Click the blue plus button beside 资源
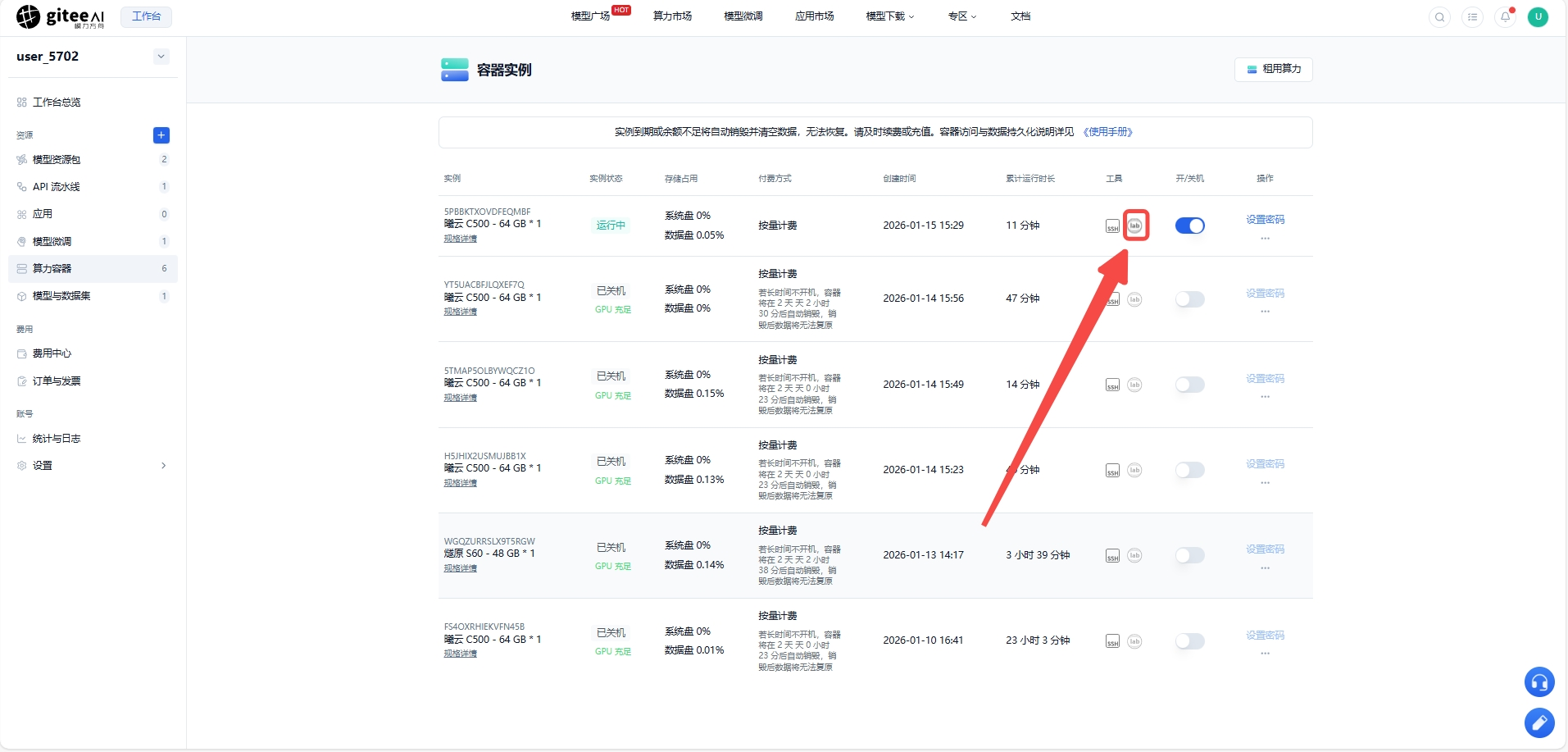Screen dimensions: 1568x752 161,135
